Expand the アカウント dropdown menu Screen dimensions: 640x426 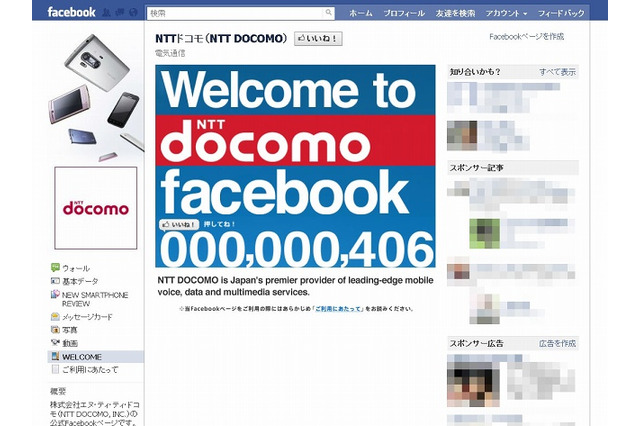[x=506, y=13]
